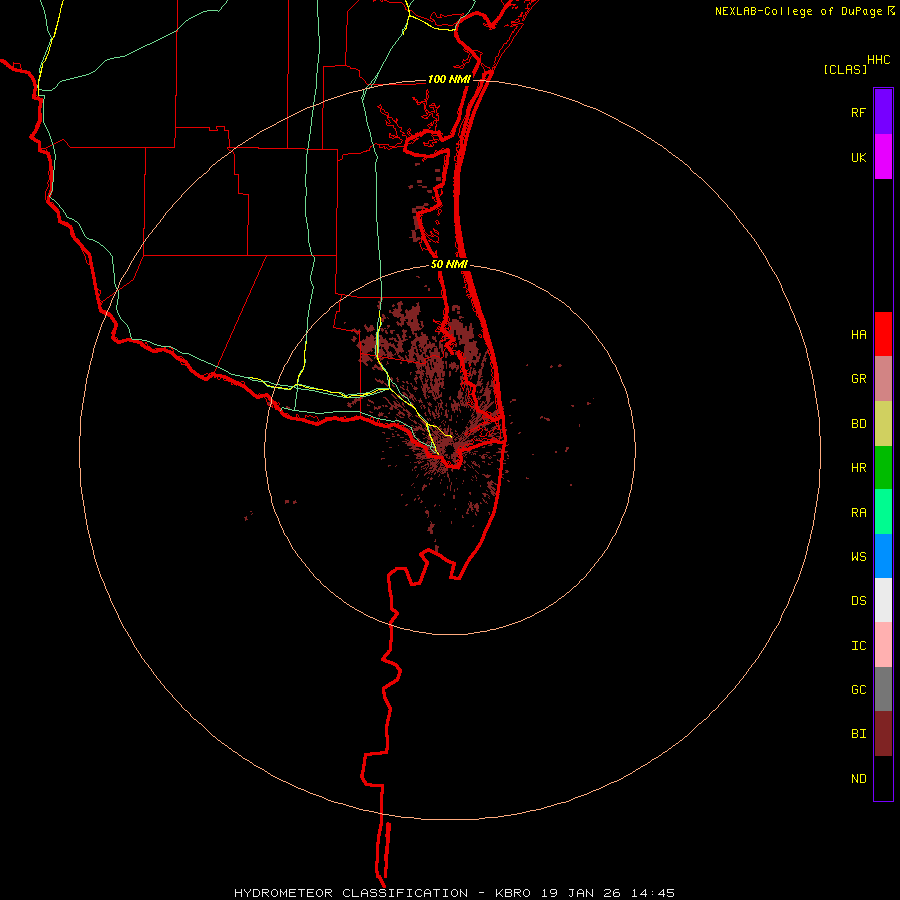Image resolution: width=900 pixels, height=900 pixels.
Task: Click the HA red legend swatch
Action: point(883,334)
